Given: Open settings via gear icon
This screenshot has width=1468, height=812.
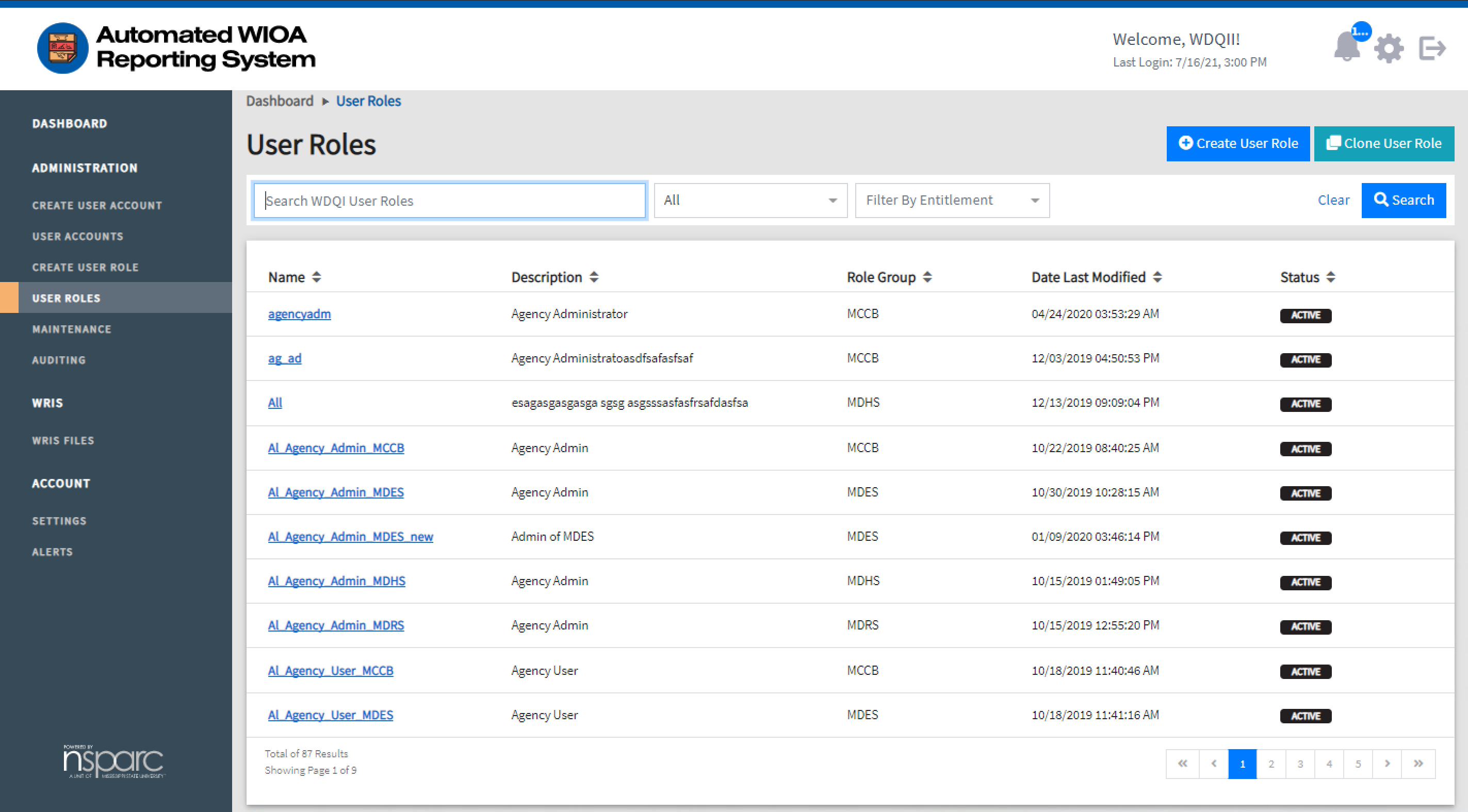Looking at the screenshot, I should (x=1389, y=48).
